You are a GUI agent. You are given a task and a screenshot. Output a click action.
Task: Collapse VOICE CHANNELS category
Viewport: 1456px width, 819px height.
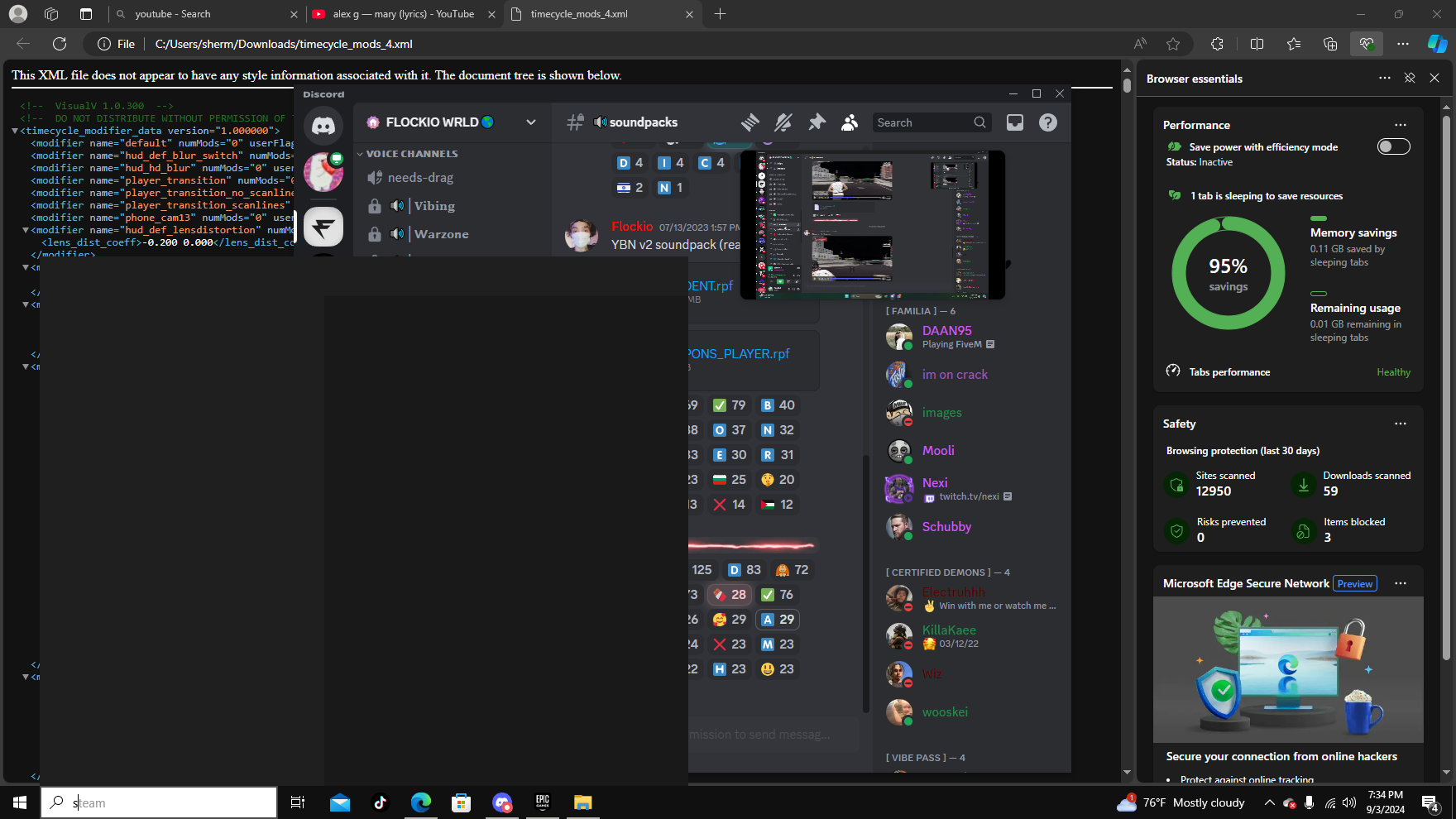[x=408, y=154]
